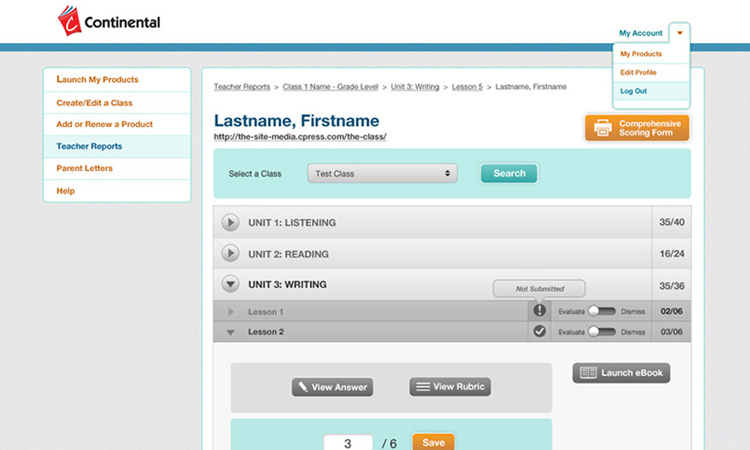Click the My Account label

click(640, 33)
